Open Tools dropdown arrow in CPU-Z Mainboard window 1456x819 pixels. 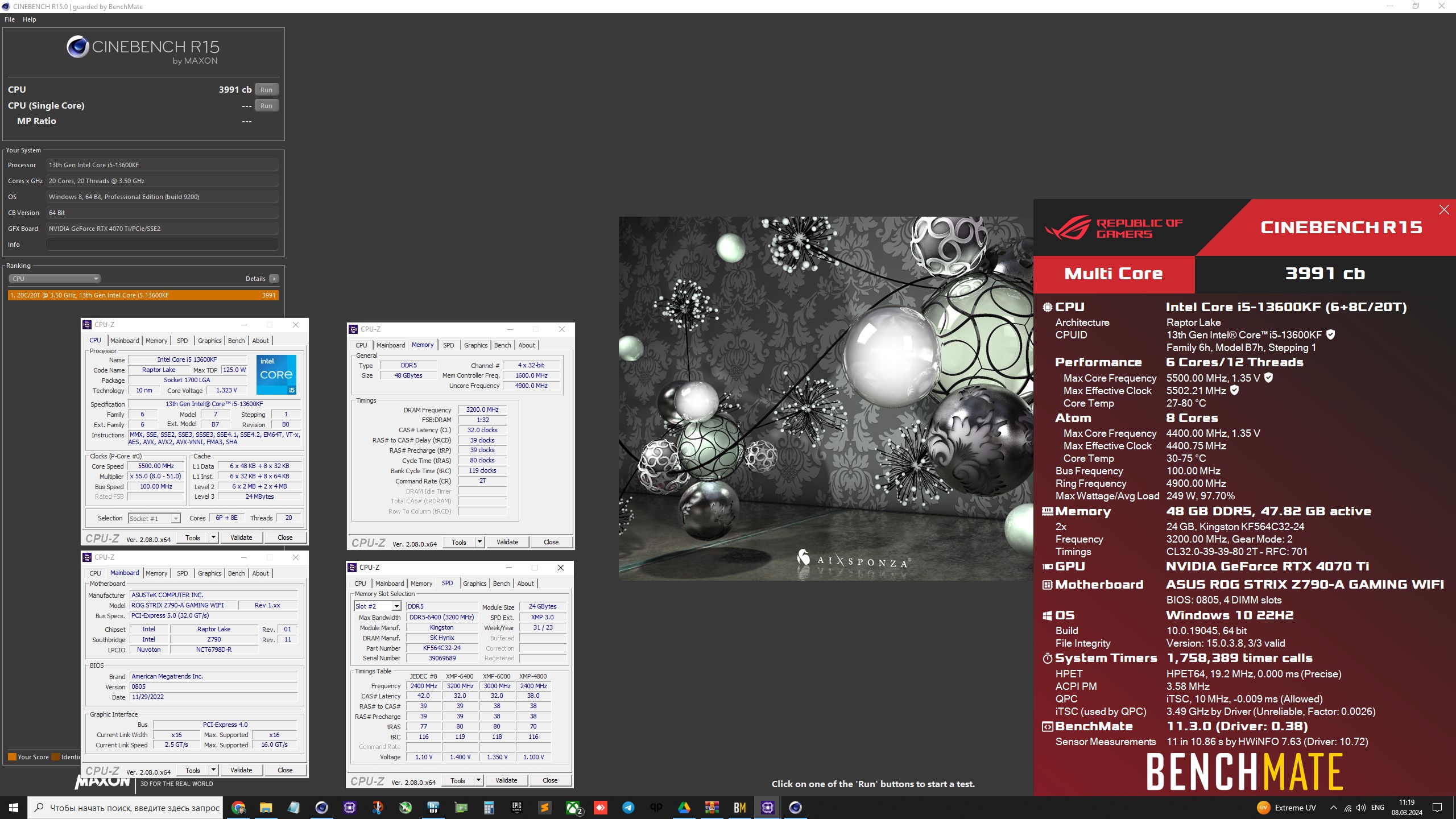(x=214, y=770)
